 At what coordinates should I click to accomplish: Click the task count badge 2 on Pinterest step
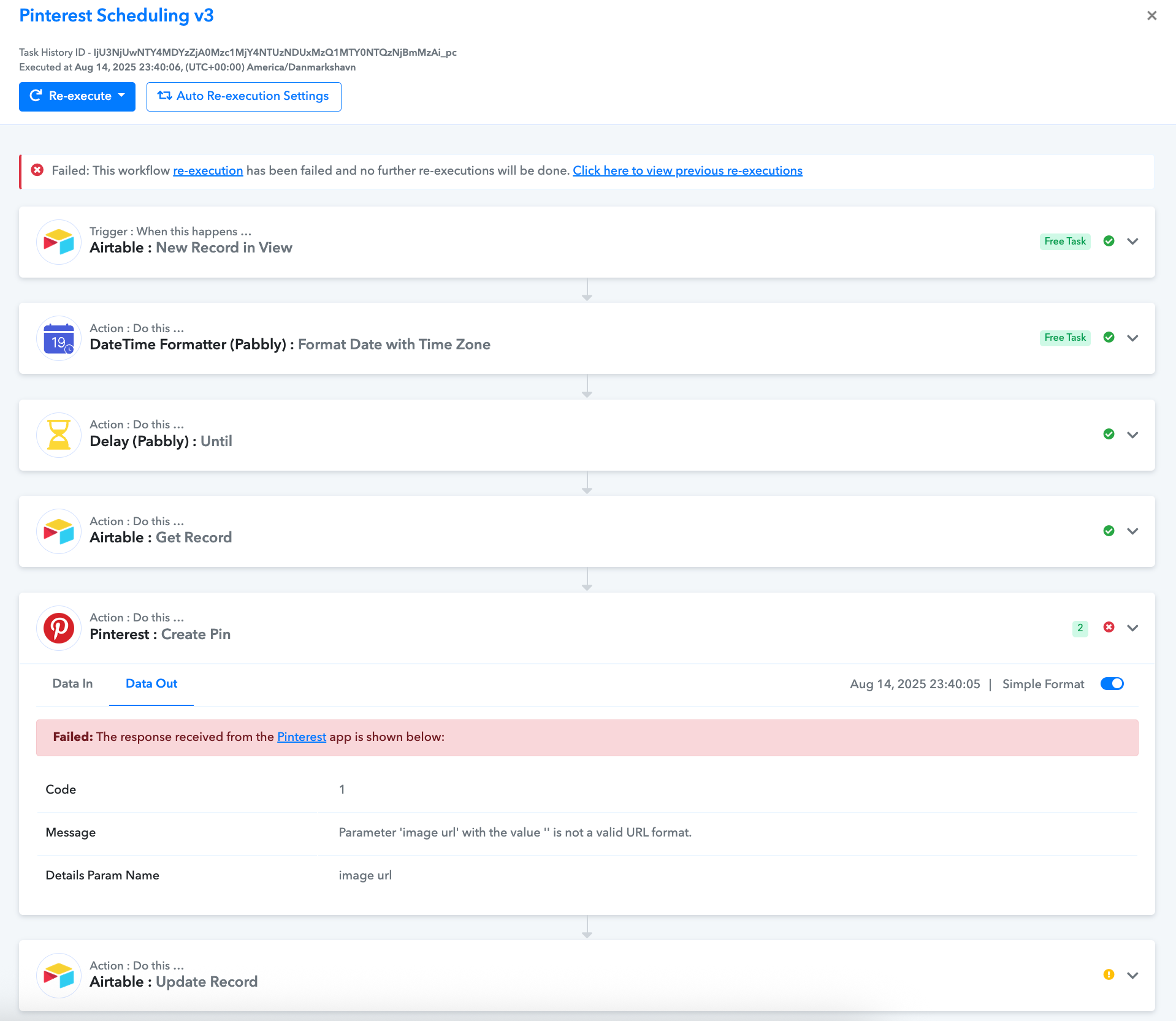tap(1080, 628)
